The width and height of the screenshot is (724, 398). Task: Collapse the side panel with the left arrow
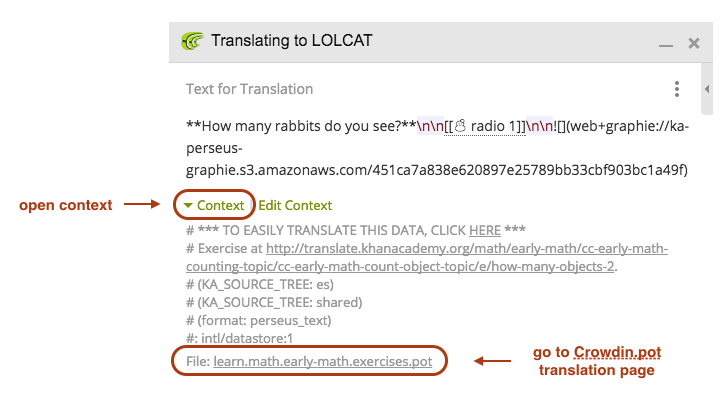[707, 89]
